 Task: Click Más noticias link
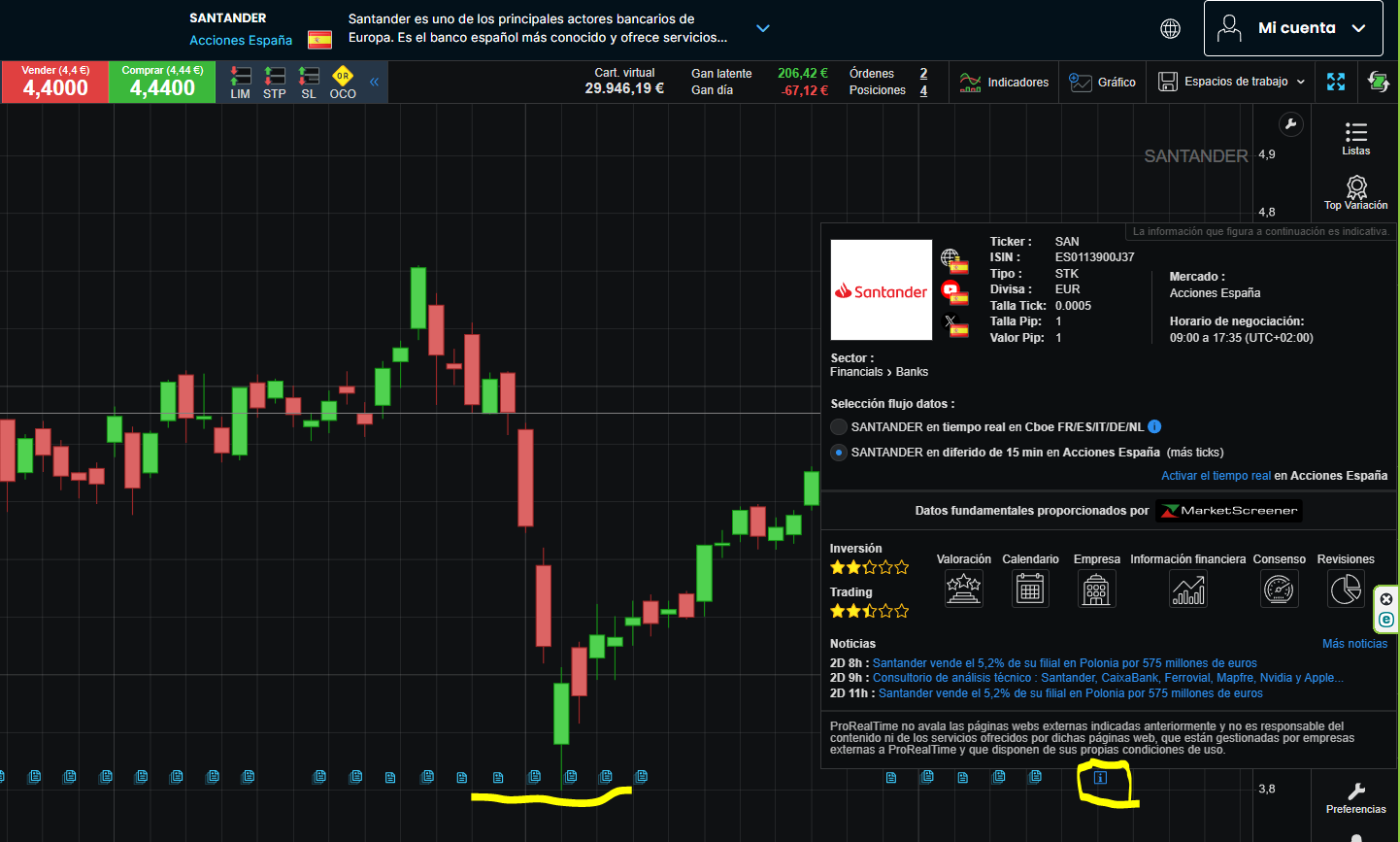click(1354, 644)
